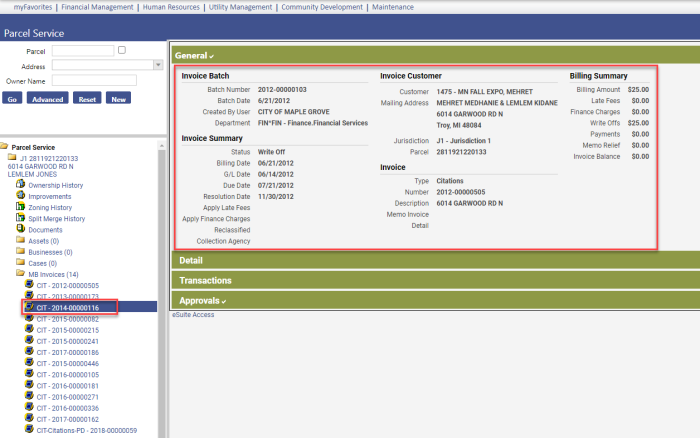Viewport: 700px width, 438px height.
Task: Click invoice icon for CIT - 2016-00000336
Action: coord(29,407)
